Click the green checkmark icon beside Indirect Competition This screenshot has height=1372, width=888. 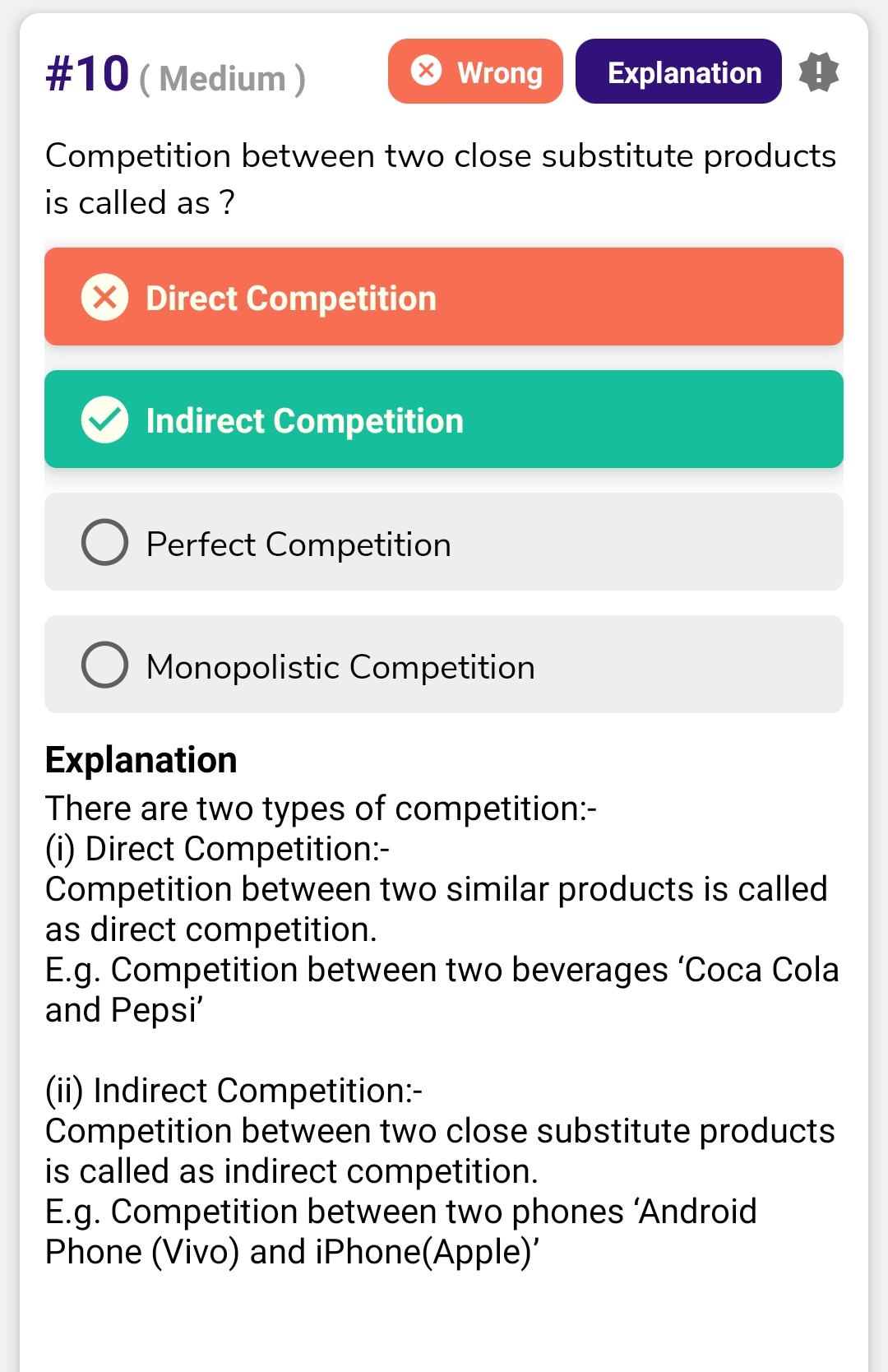104,419
